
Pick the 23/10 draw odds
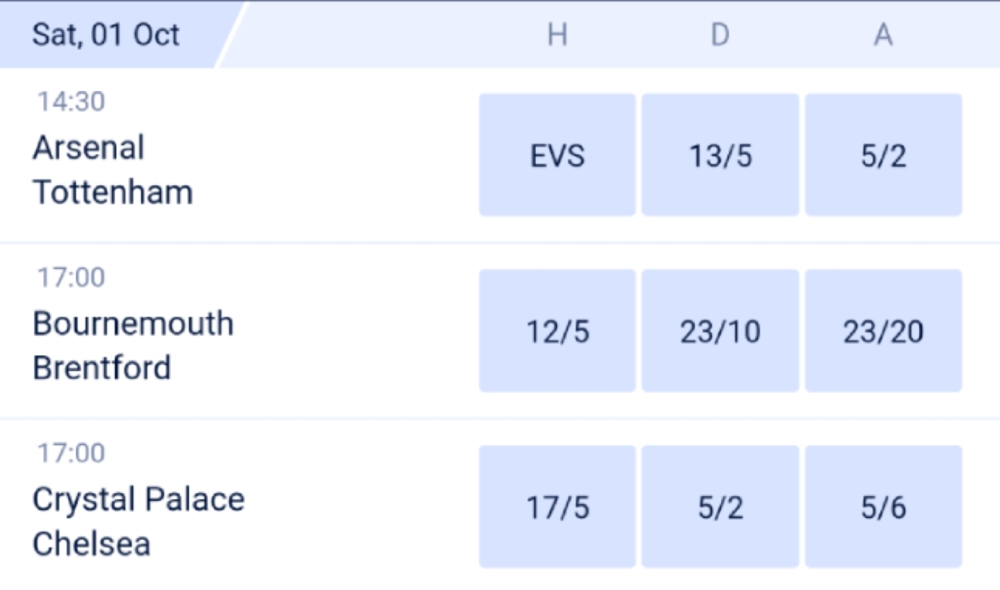coord(720,331)
